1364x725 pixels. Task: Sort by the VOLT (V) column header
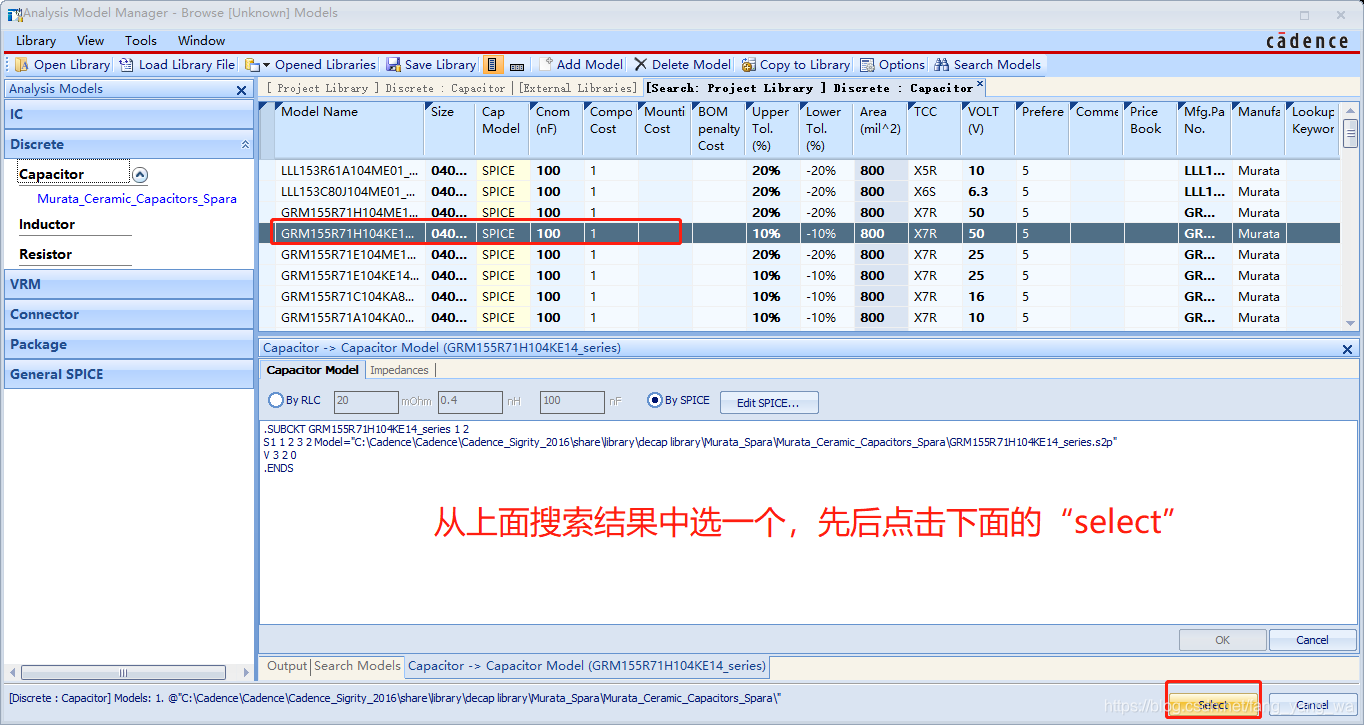pyautogui.click(x=987, y=128)
